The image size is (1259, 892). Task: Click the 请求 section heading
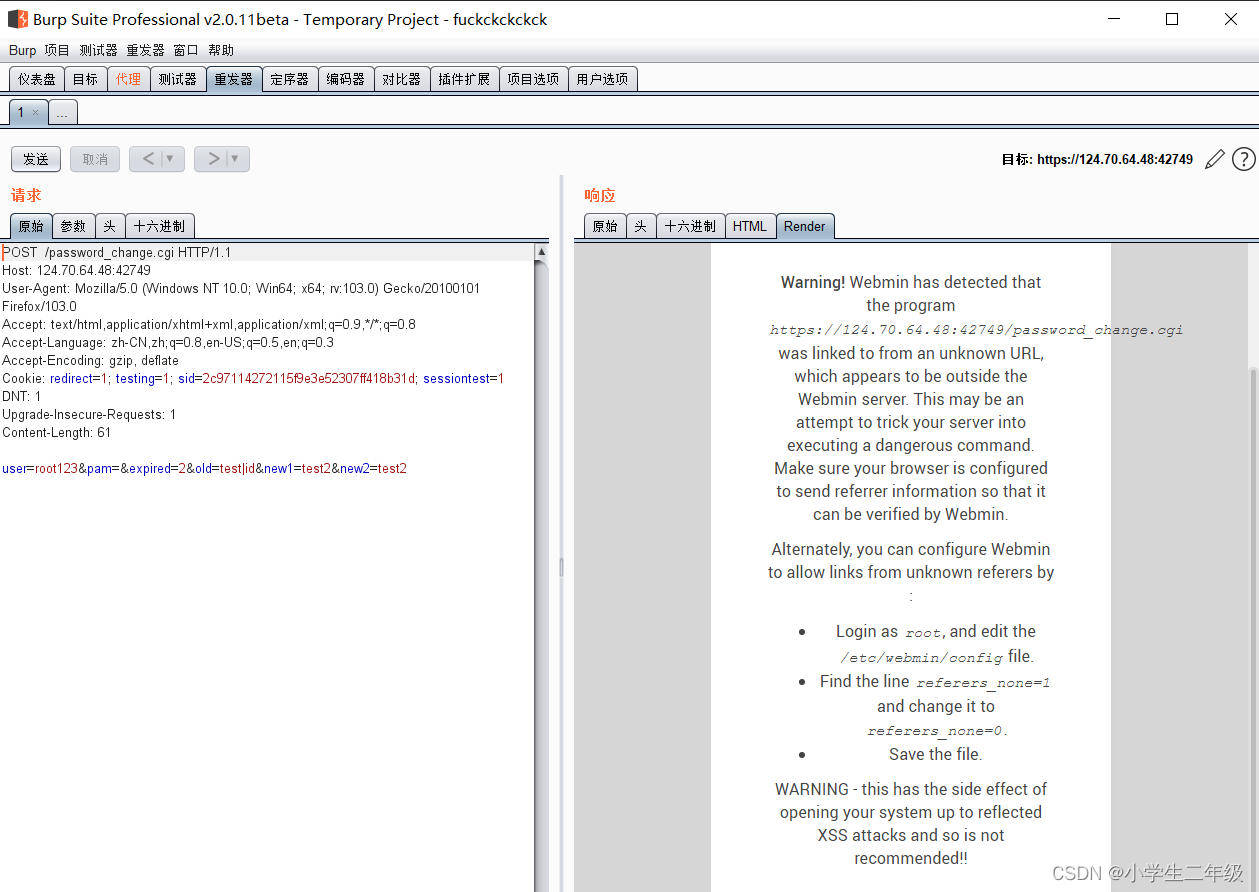pos(26,195)
